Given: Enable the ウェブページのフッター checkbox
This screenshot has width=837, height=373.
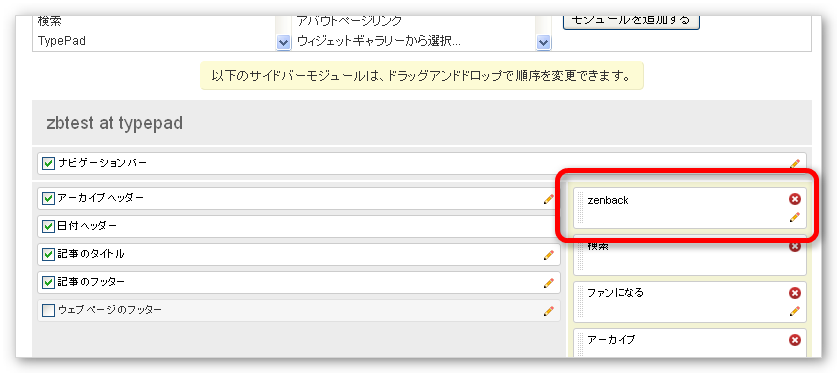Looking at the screenshot, I should pos(49,310).
